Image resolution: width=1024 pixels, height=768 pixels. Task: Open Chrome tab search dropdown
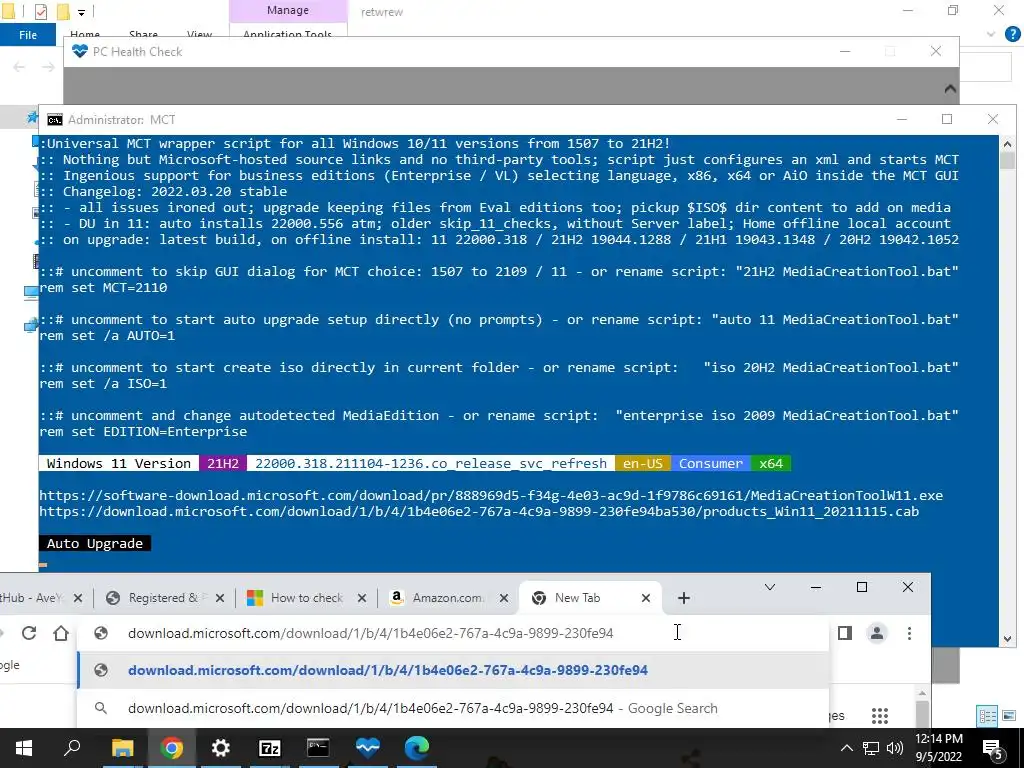tap(770, 587)
